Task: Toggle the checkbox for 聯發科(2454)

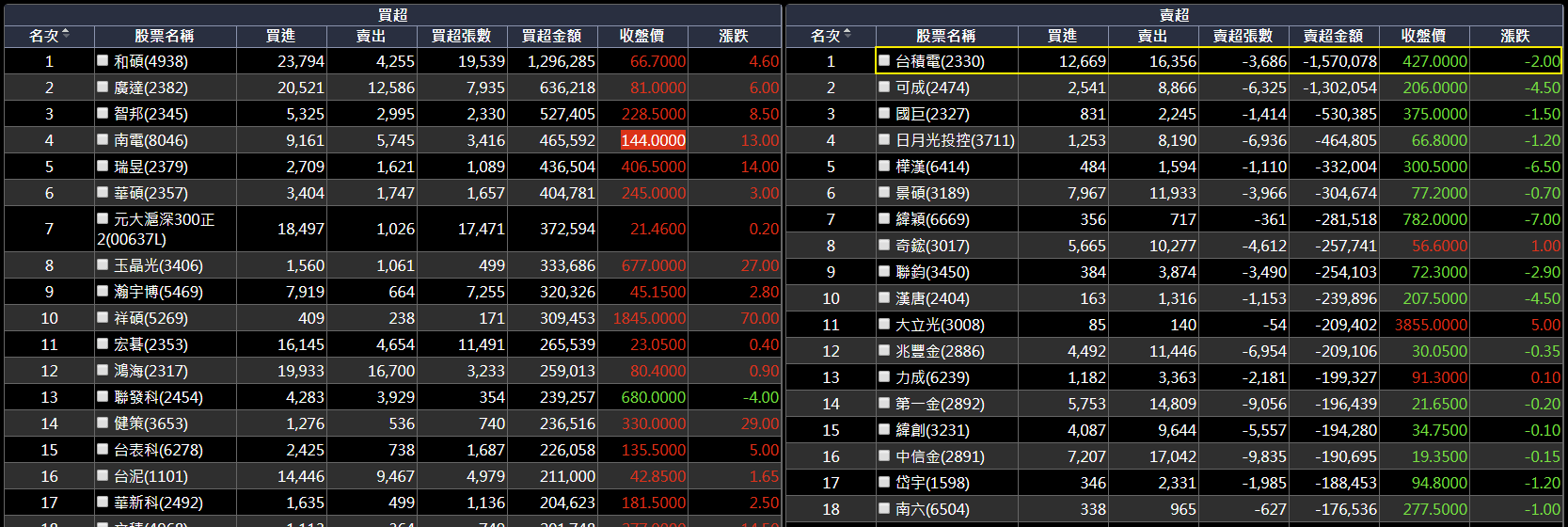Action: tap(103, 396)
